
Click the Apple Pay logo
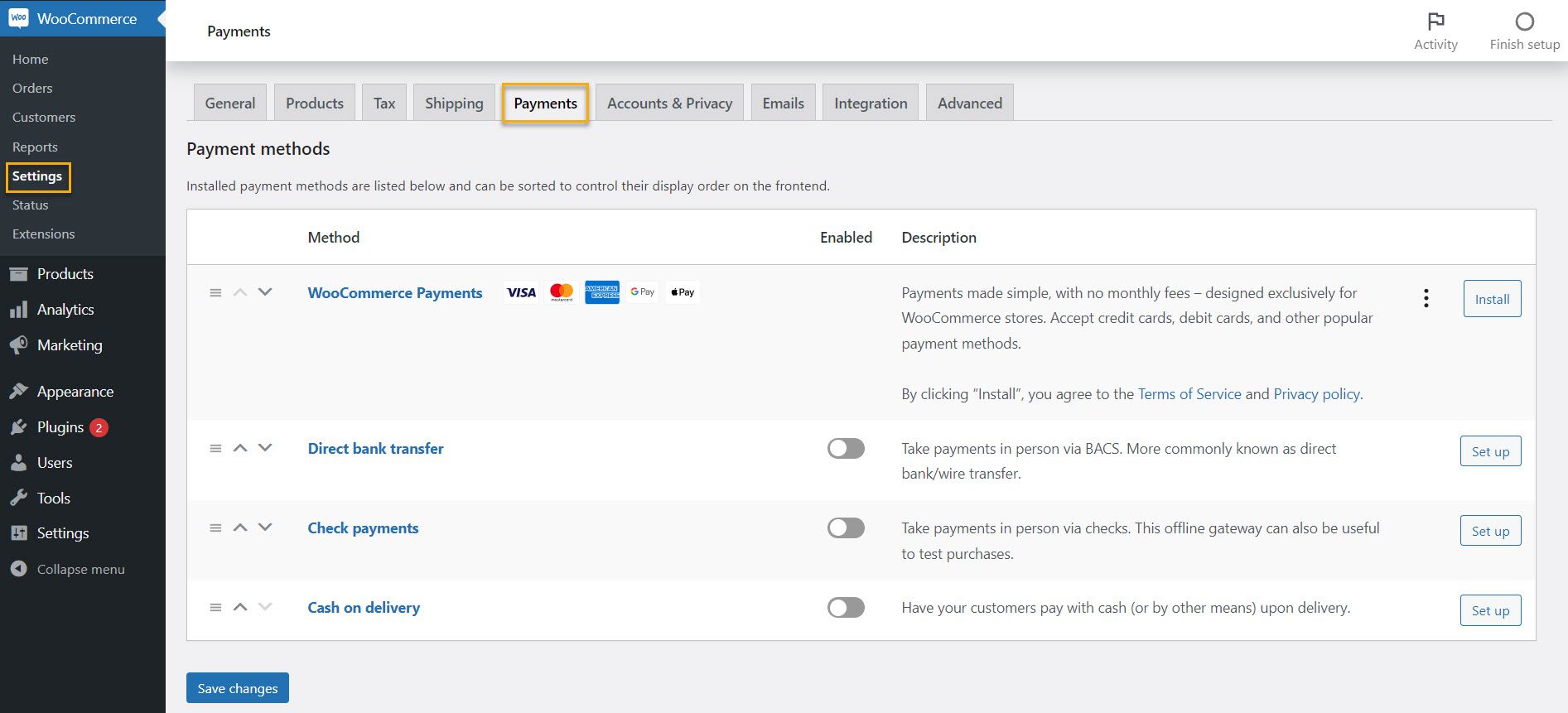683,292
